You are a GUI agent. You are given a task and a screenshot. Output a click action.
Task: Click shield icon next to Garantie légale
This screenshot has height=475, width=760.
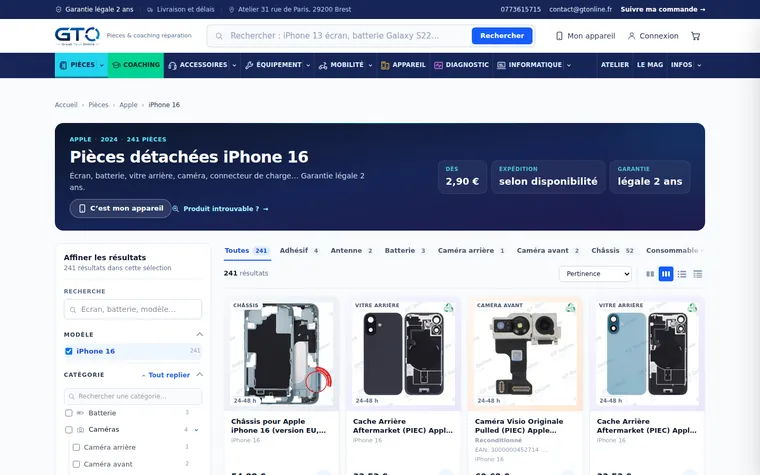tap(59, 9)
